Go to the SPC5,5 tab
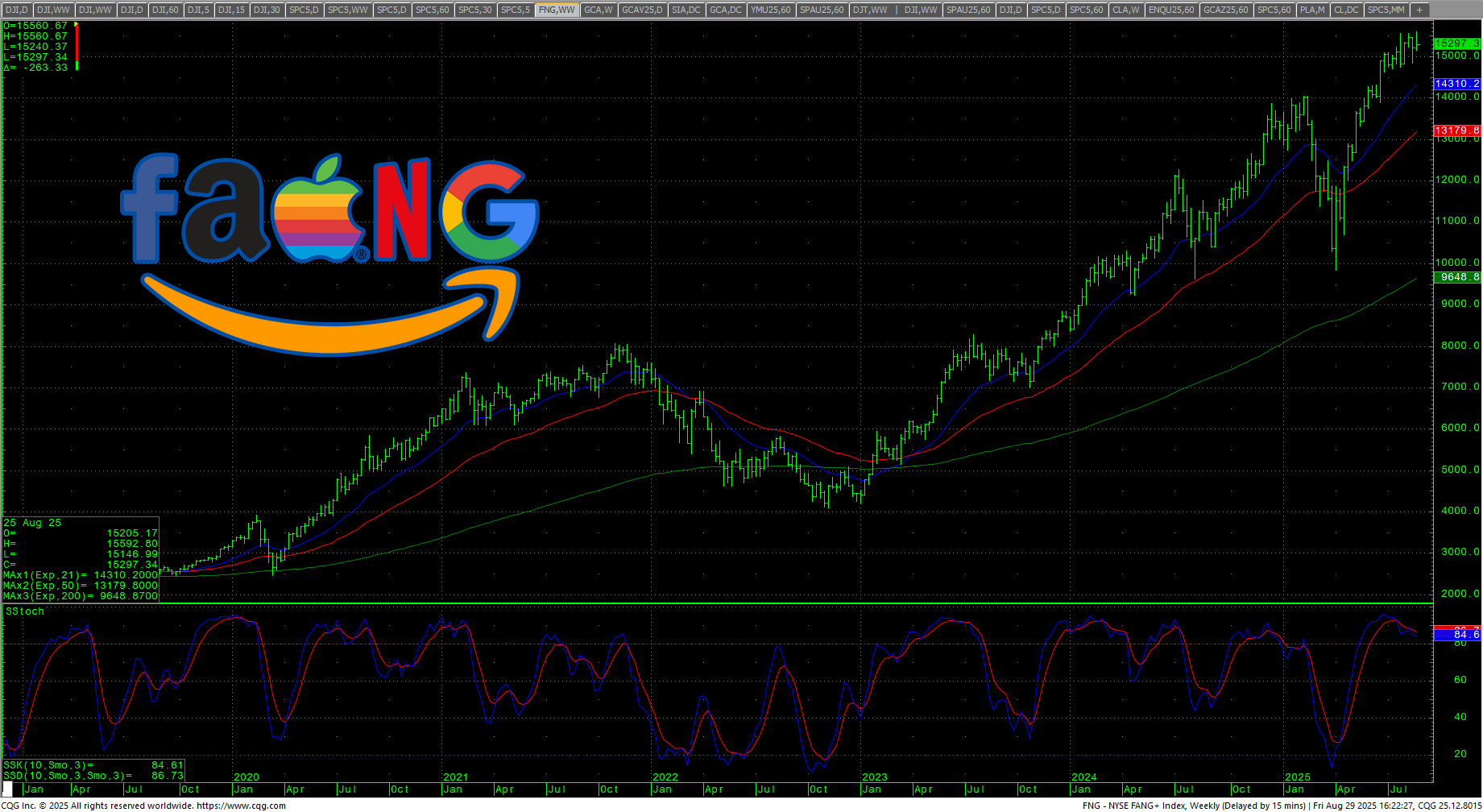1483x812 pixels. click(x=516, y=10)
